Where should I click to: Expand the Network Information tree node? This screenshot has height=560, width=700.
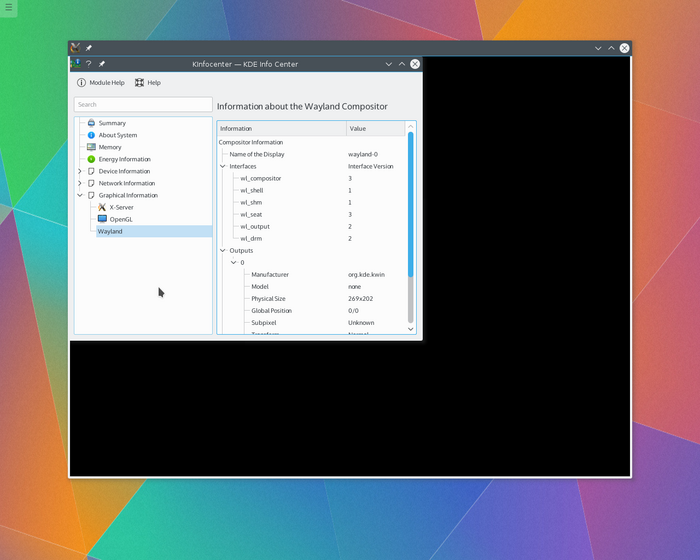click(x=79, y=183)
